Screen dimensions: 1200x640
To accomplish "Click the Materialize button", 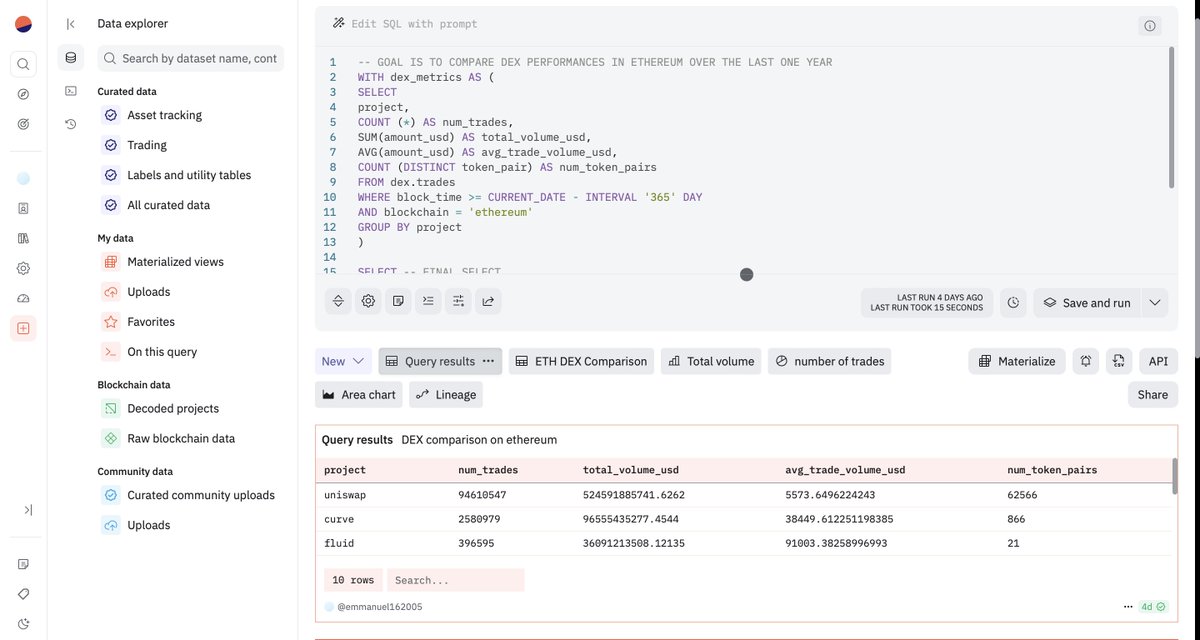I will 1017,361.
